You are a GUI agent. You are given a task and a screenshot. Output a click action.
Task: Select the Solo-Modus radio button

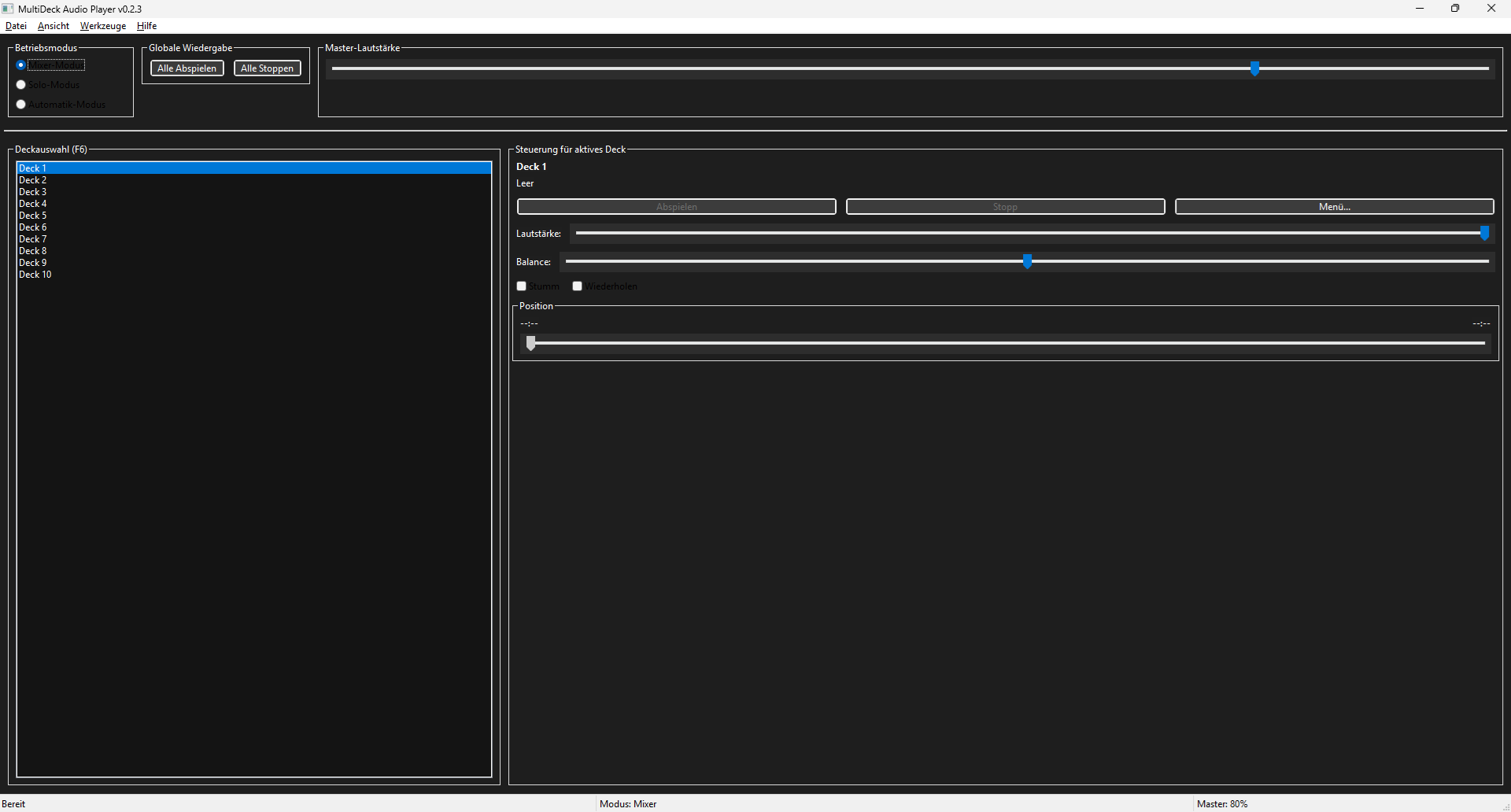coord(21,85)
